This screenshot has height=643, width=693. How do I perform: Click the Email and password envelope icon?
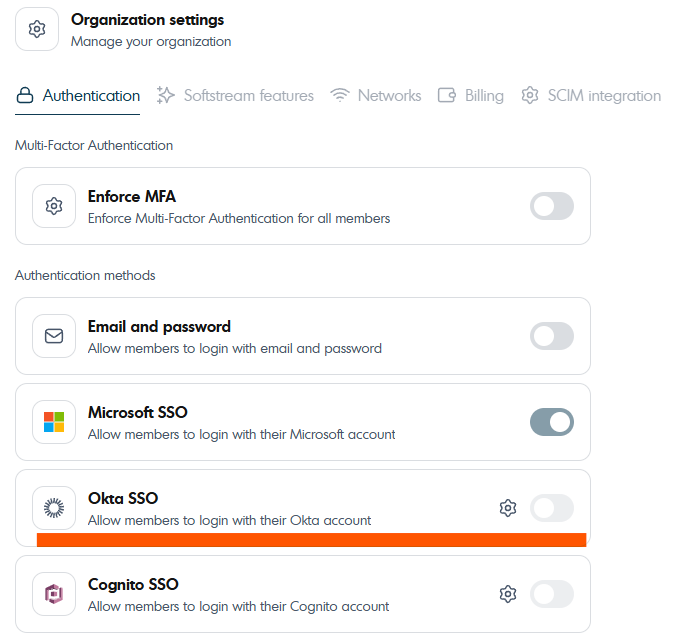pyautogui.click(x=54, y=336)
